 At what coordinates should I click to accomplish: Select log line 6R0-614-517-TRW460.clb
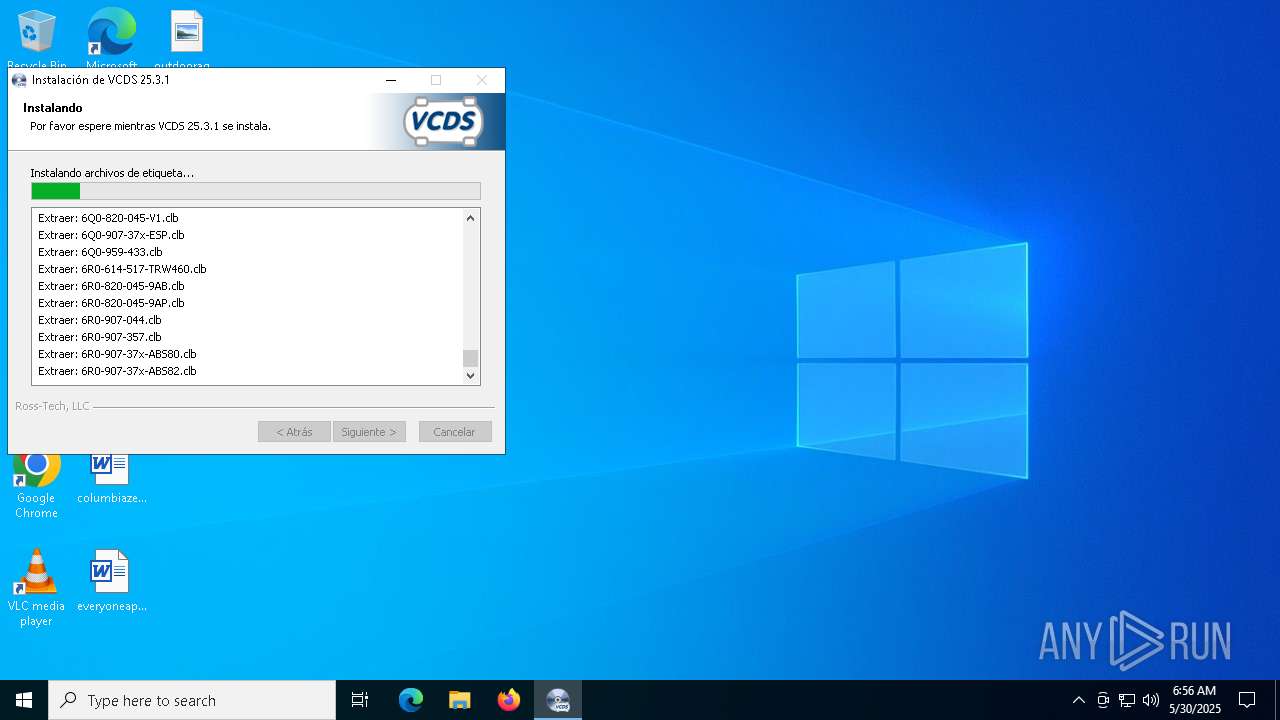click(122, 269)
